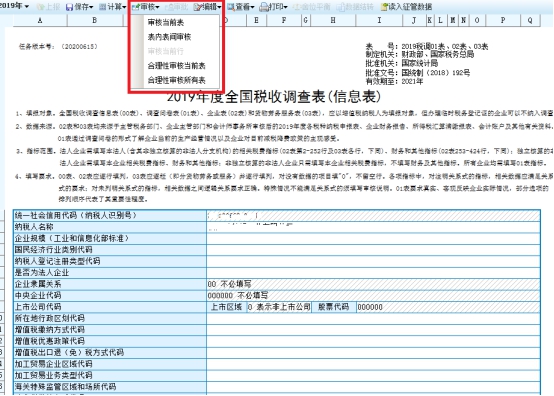Click the 审核 audit toolbar icon
Image resolution: width=554 pixels, height=396 pixels.
tap(136, 7)
